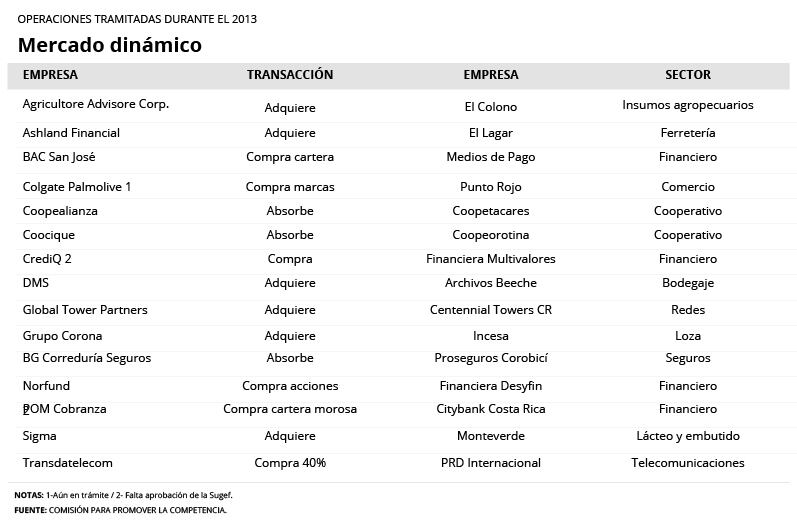Click the SECTOR column header
Image resolution: width=797 pixels, height=526 pixels.
point(688,75)
